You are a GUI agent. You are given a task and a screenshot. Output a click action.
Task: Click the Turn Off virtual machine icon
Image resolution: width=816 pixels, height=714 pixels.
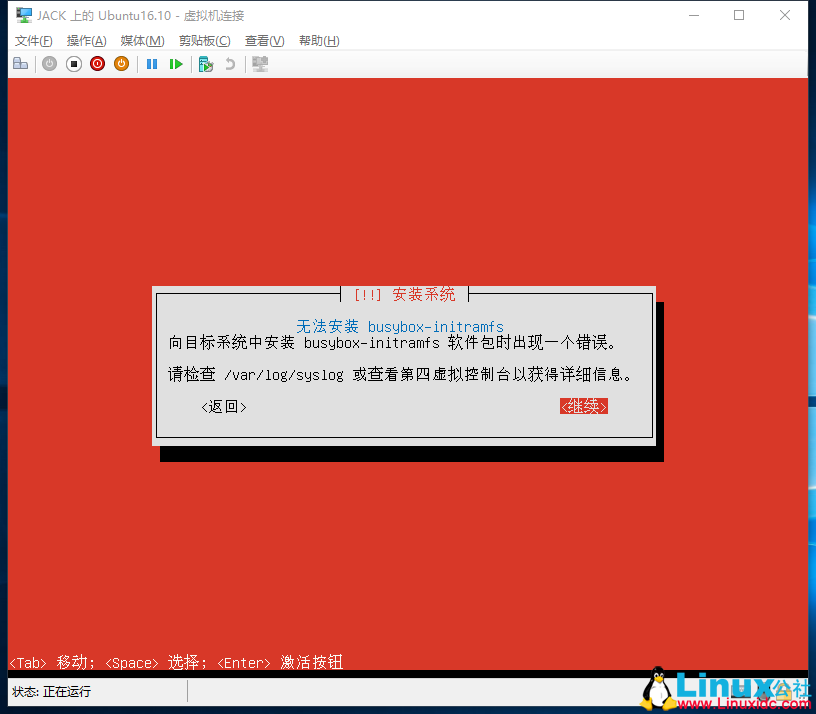click(x=73, y=63)
